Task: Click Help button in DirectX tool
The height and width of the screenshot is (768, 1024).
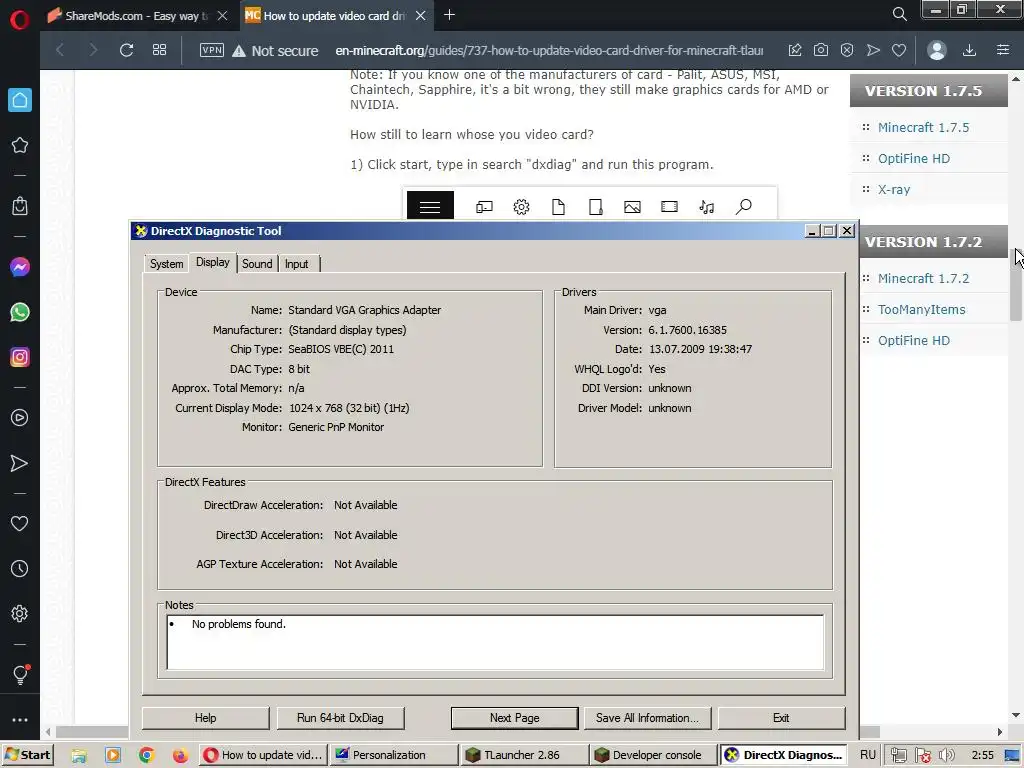Action: [205, 718]
